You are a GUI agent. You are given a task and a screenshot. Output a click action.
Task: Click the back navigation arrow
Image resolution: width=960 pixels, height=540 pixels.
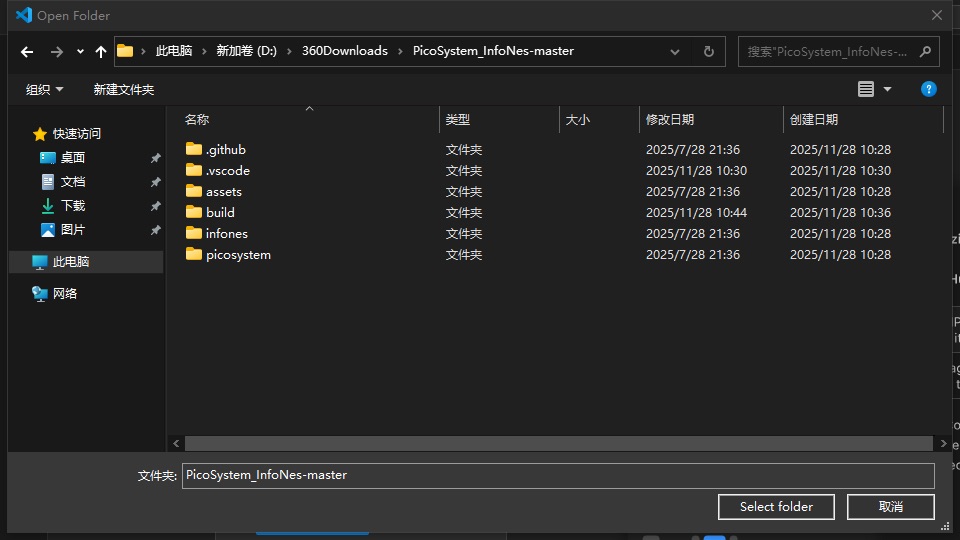27,52
